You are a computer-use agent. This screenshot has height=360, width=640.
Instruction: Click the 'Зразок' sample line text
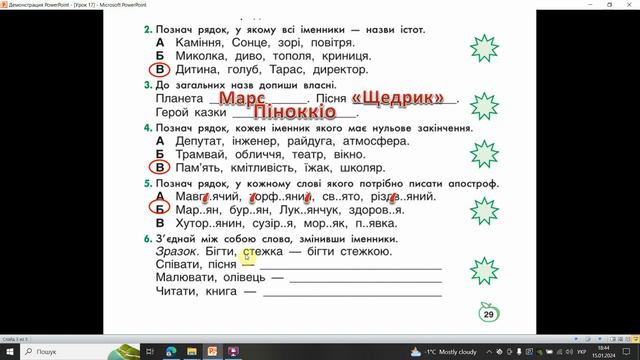point(273,251)
